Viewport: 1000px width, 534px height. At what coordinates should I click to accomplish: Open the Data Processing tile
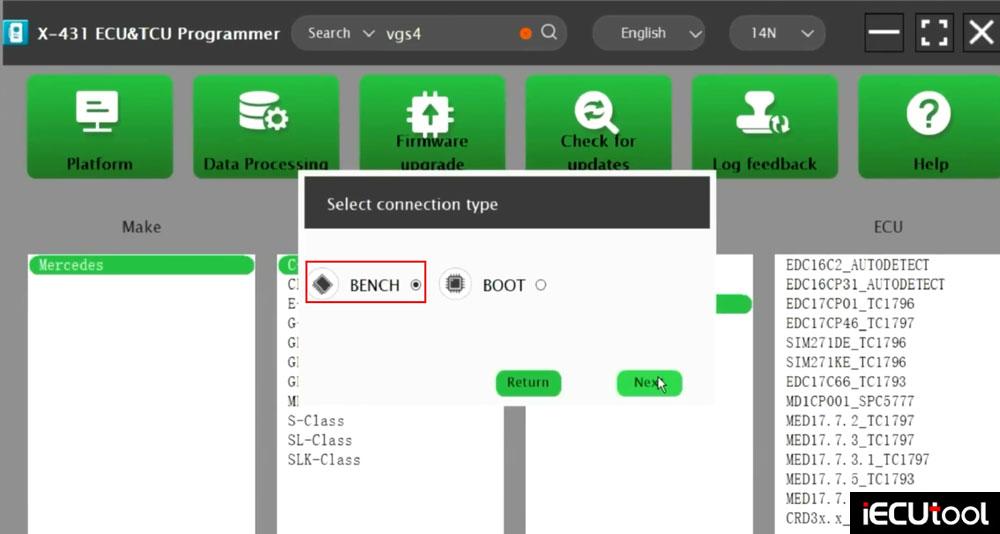[265, 127]
